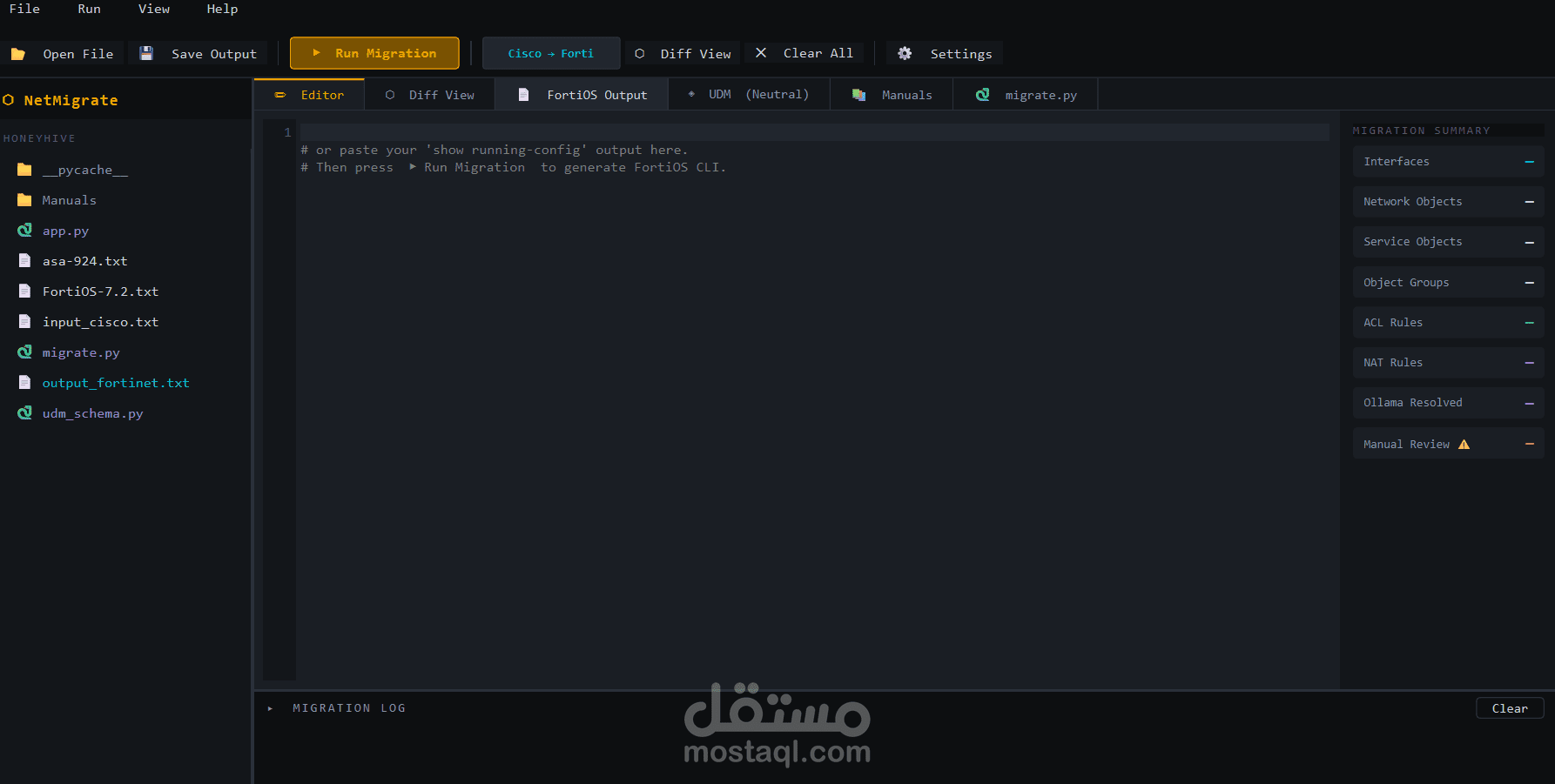Open migrate.py from the sidebar tree
This screenshot has height=784, width=1555.
(81, 352)
